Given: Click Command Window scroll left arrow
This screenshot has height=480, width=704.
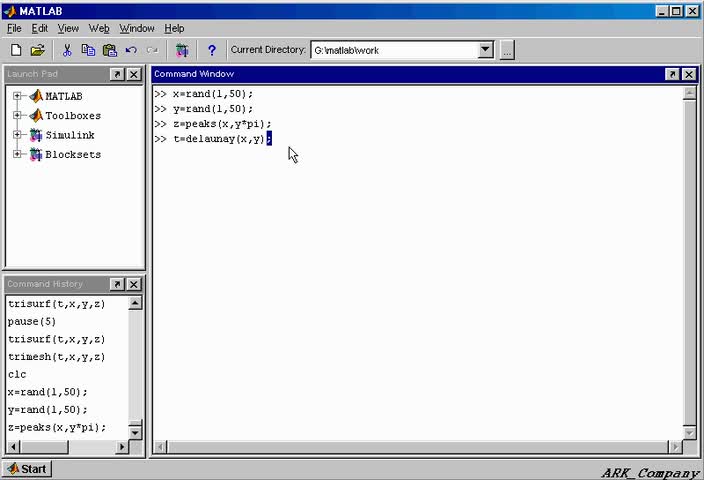Looking at the screenshot, I should [160, 447].
